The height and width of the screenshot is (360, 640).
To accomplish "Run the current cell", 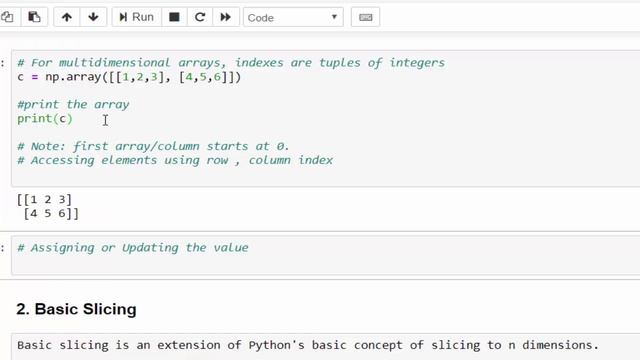I will pyautogui.click(x=137, y=17).
